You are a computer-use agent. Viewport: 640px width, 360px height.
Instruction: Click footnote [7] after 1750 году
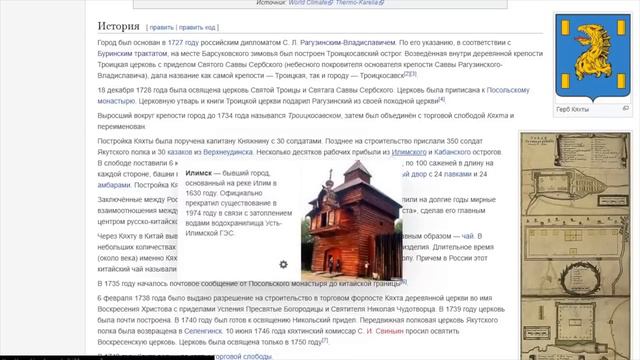(324, 340)
